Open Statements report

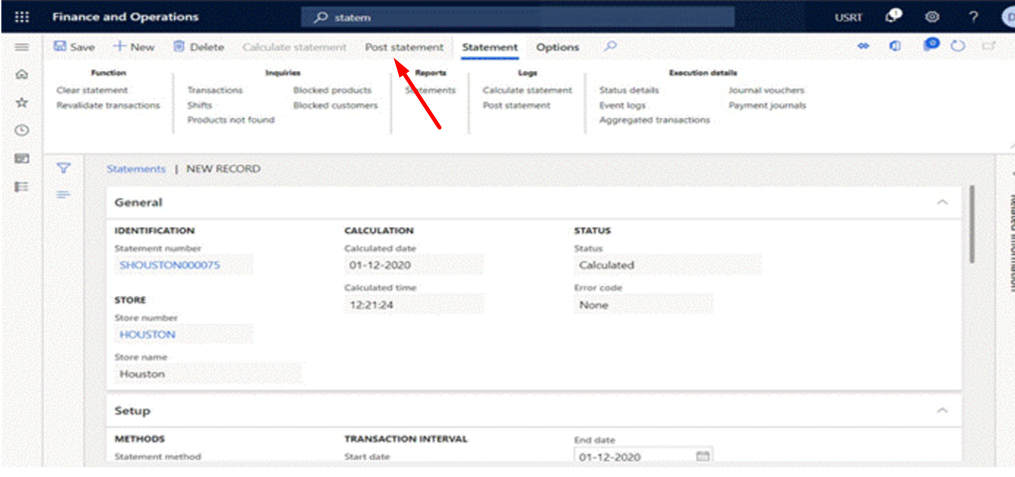coord(430,91)
